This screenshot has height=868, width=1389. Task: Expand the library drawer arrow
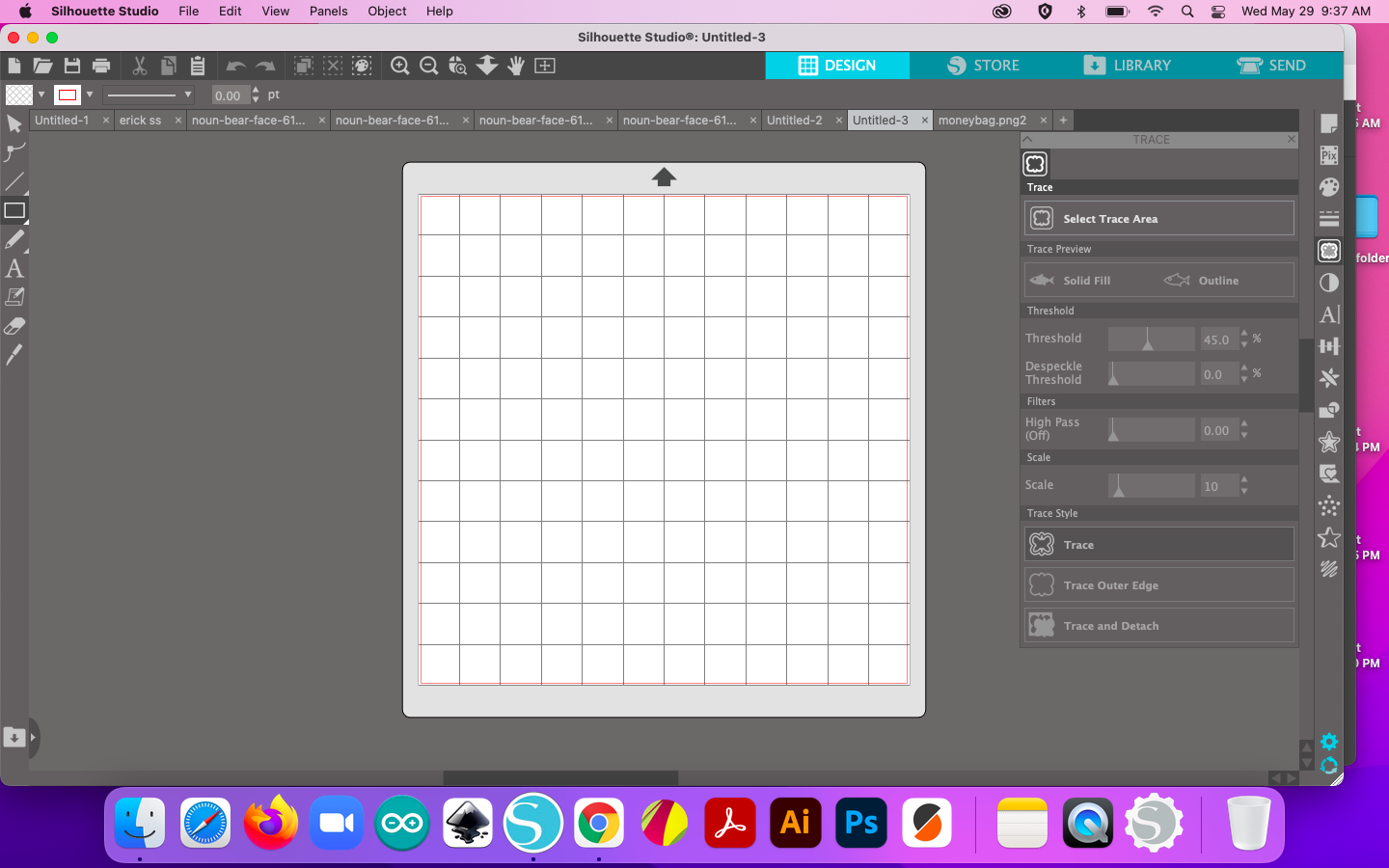[x=33, y=738]
